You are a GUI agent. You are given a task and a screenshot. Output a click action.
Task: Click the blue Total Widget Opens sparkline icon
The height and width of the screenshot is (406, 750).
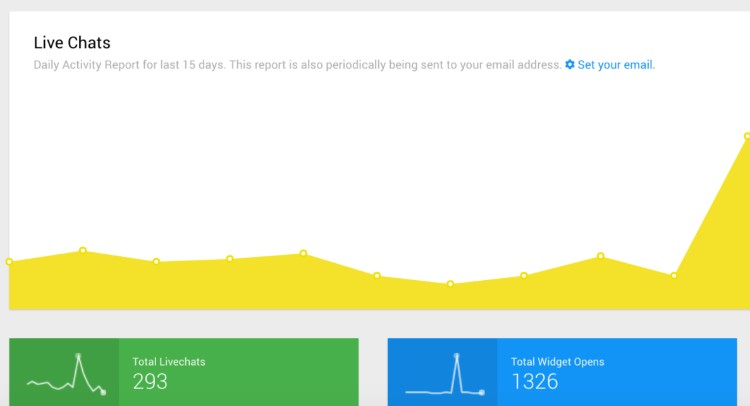click(443, 374)
